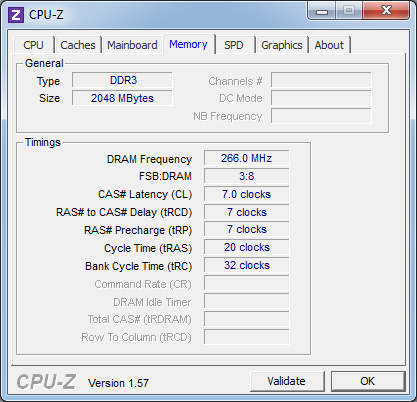This screenshot has height=402, width=417.
Task: Click the empty Channels # field
Action: (x=321, y=80)
